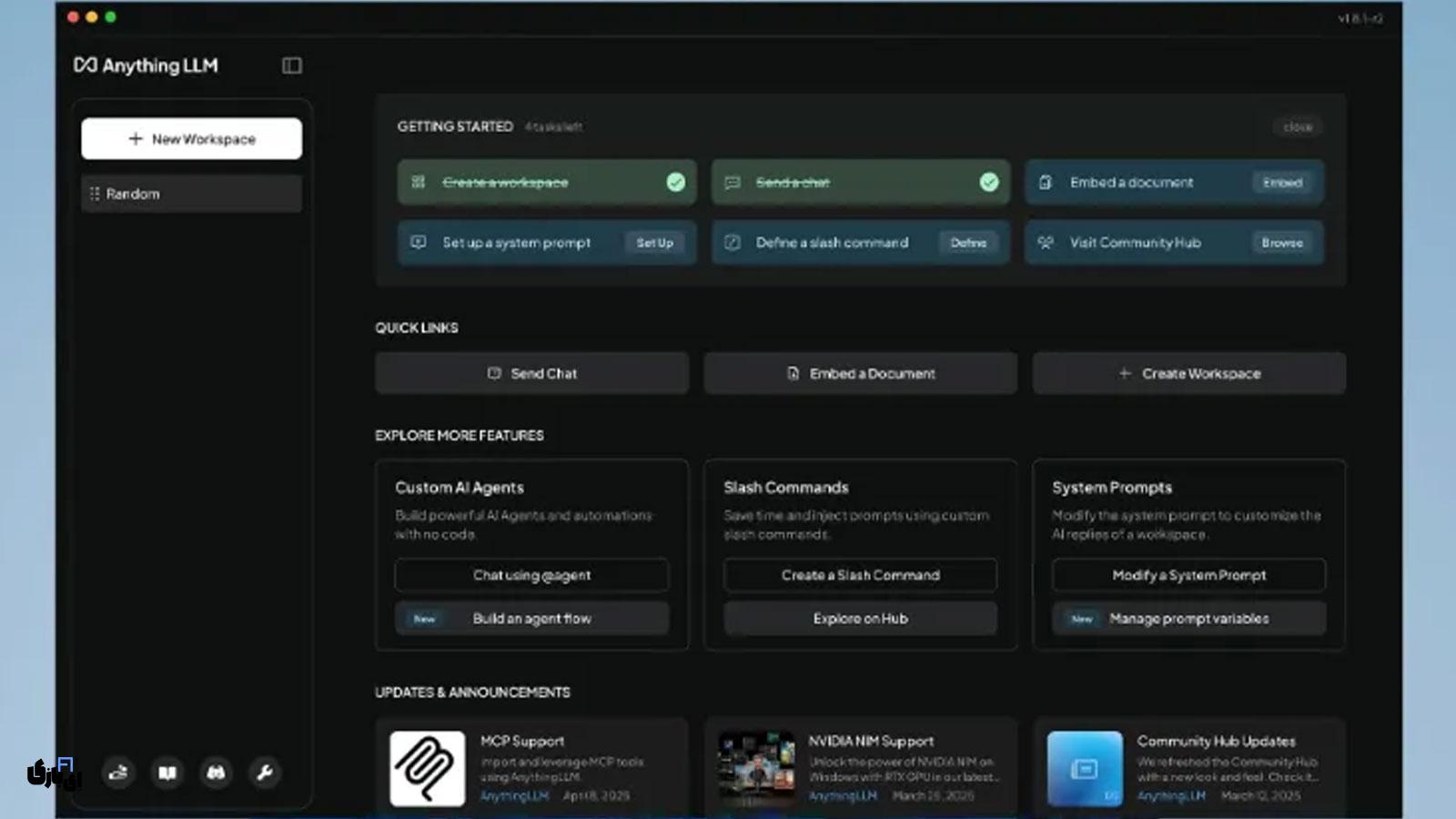This screenshot has width=1456, height=819.
Task: Select the Random workspace
Action: tap(191, 194)
